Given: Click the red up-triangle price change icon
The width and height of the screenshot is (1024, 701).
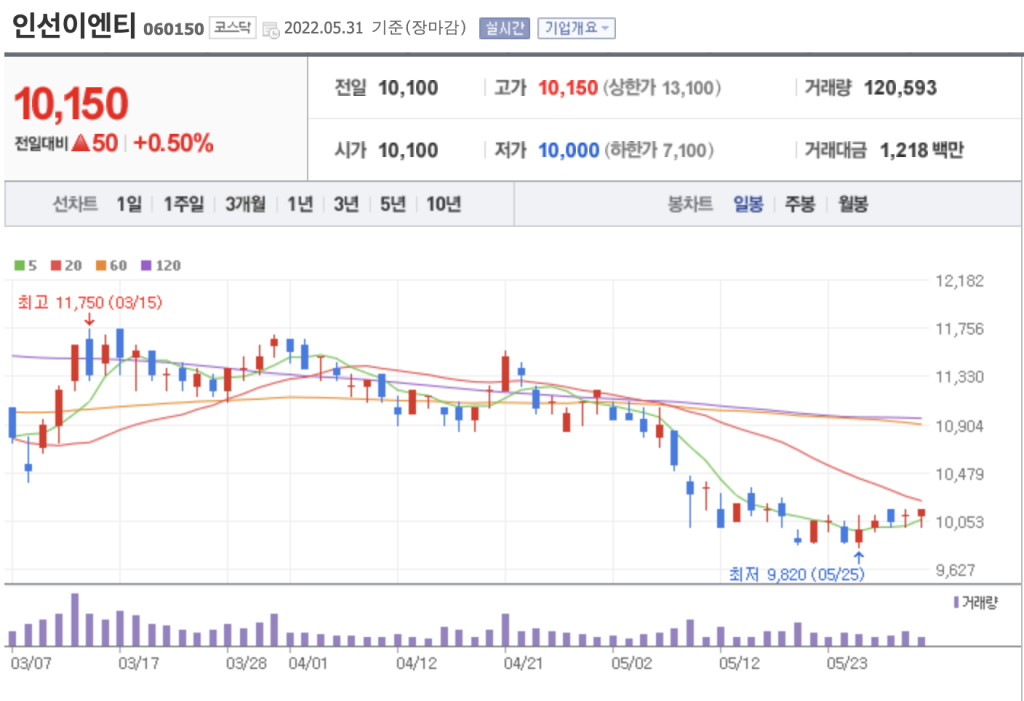Looking at the screenshot, I should click(x=79, y=143).
